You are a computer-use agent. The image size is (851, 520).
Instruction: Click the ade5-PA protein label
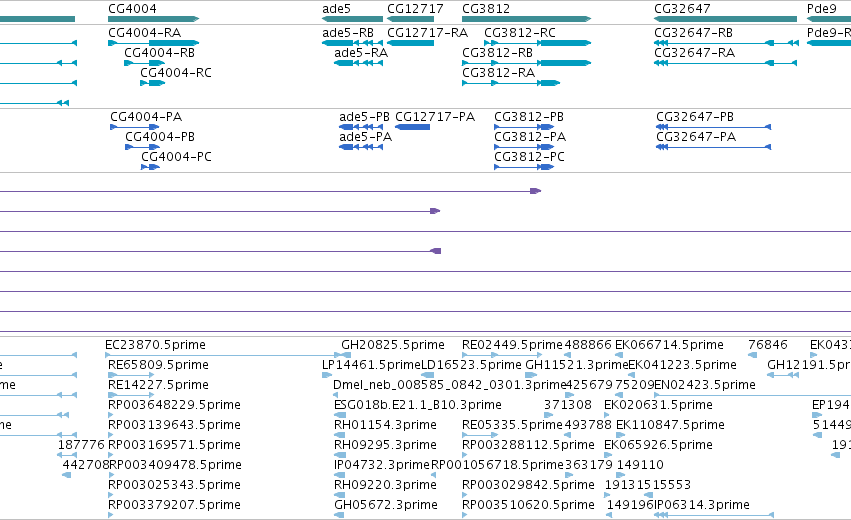(365, 137)
